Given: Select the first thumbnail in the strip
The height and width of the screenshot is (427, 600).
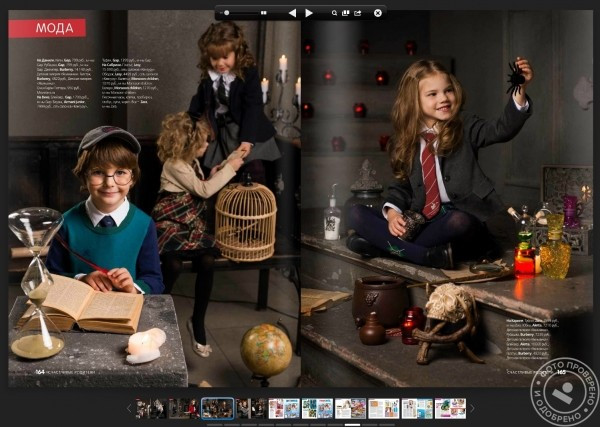Looking at the screenshot, I should 150,408.
